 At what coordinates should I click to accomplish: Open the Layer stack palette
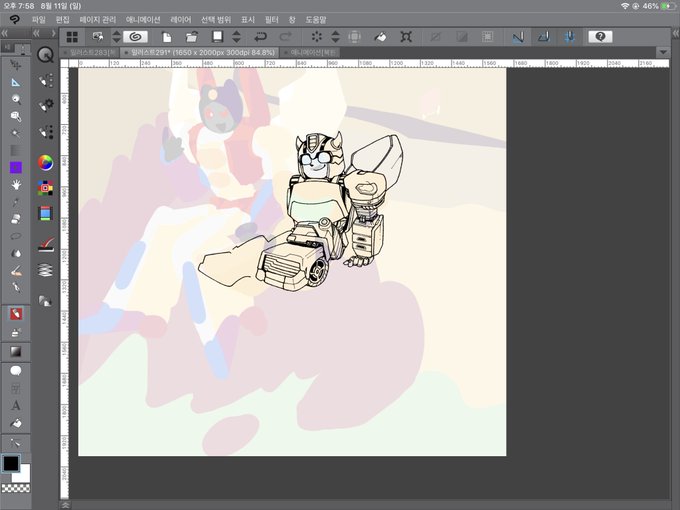45,271
